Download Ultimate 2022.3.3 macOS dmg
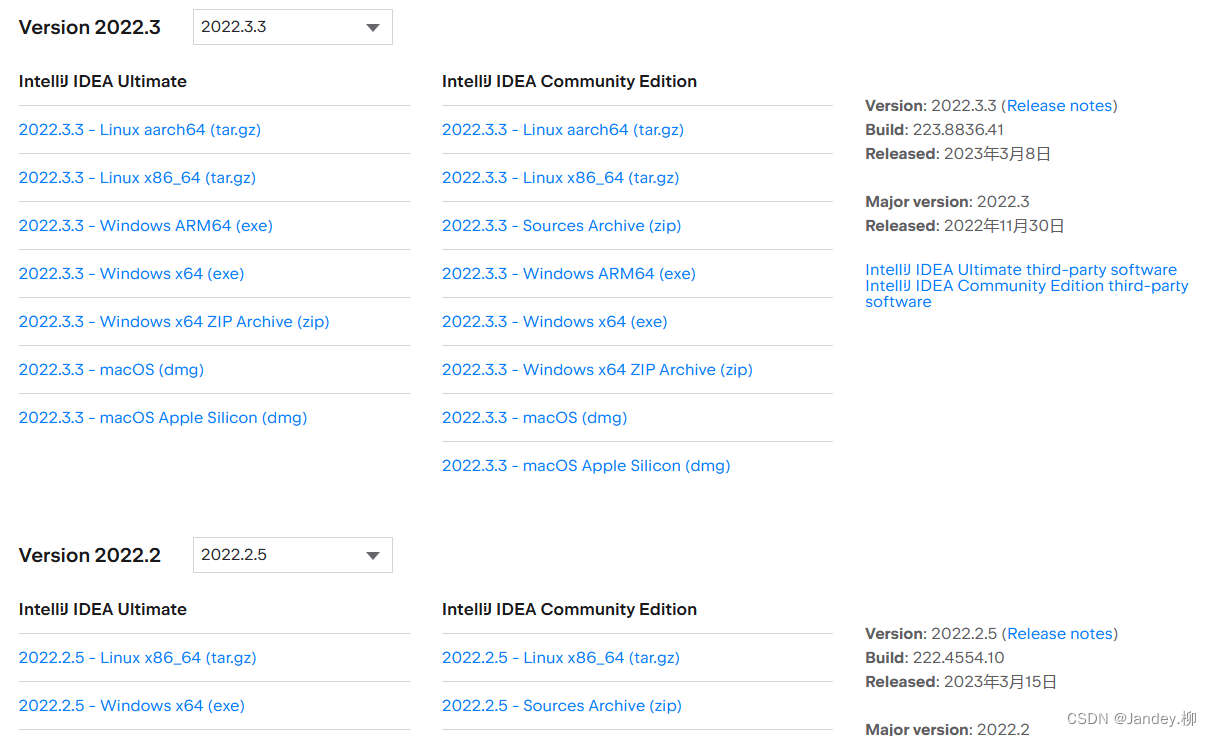 click(111, 370)
